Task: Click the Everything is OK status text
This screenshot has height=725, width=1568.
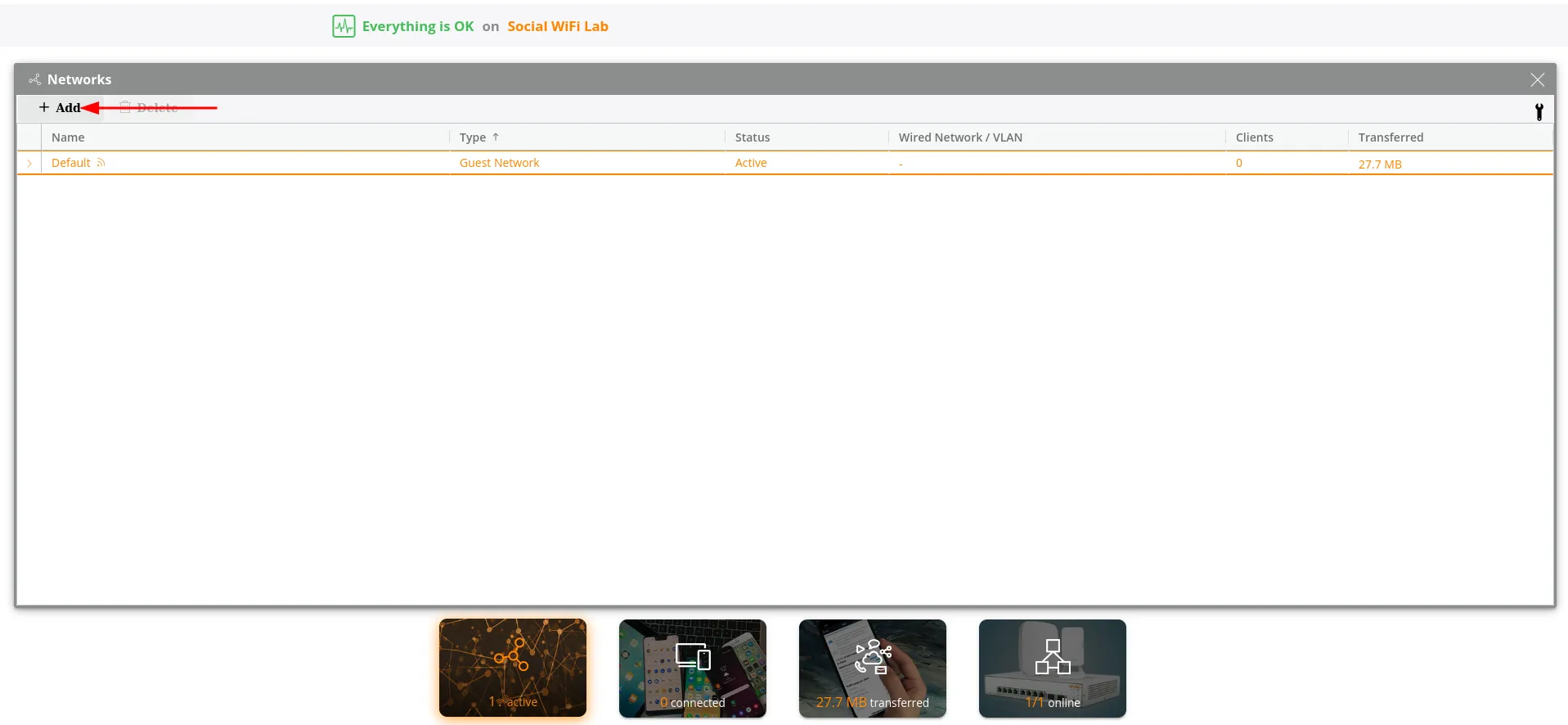Action: pyautogui.click(x=417, y=26)
